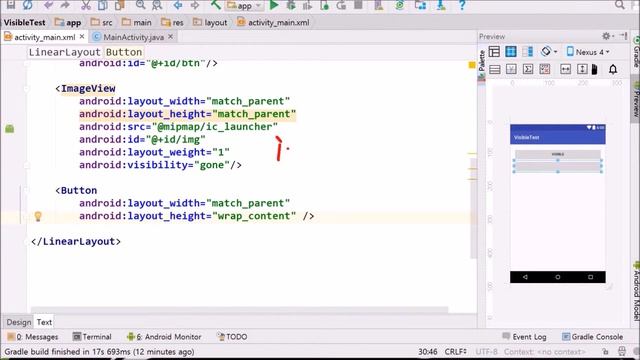The image size is (640, 360).
Task: Click Button in XML breadcrumb
Action: click(124, 52)
